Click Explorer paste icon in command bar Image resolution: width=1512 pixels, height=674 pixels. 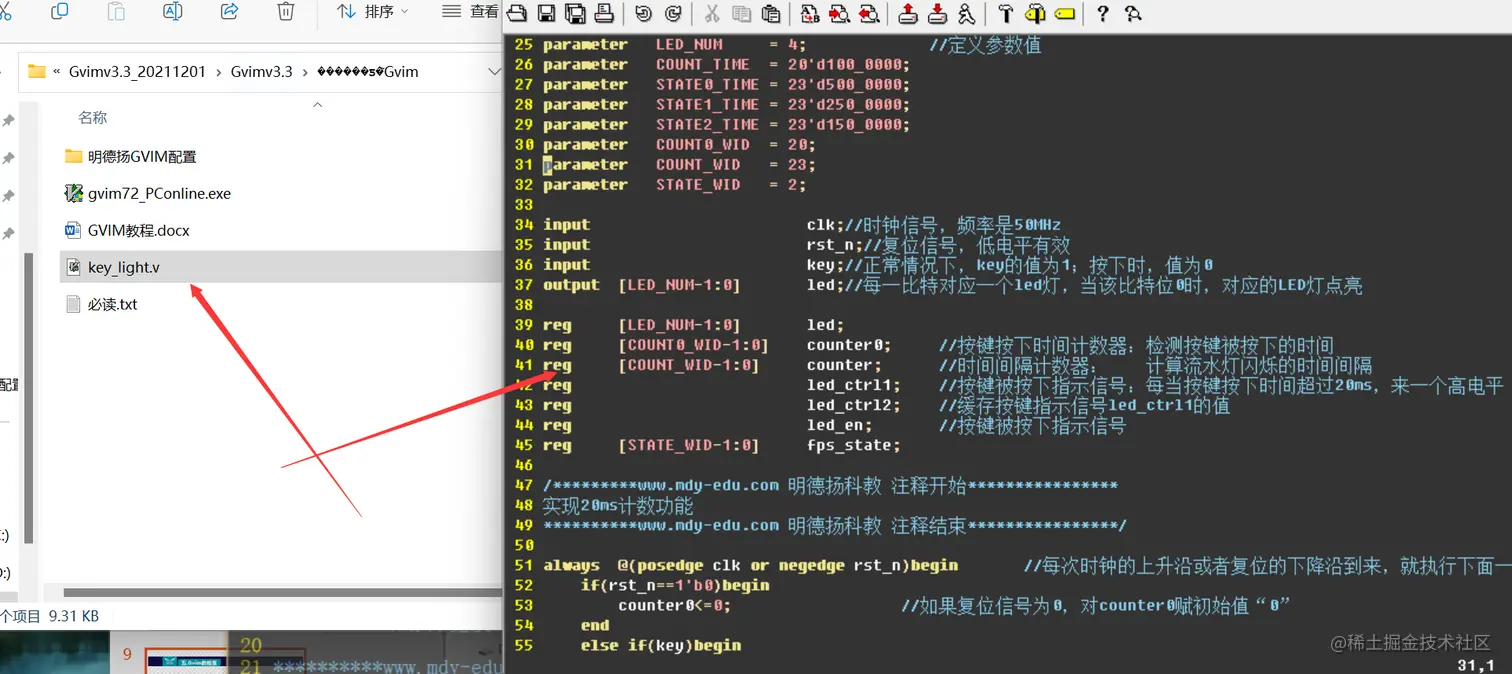point(116,11)
